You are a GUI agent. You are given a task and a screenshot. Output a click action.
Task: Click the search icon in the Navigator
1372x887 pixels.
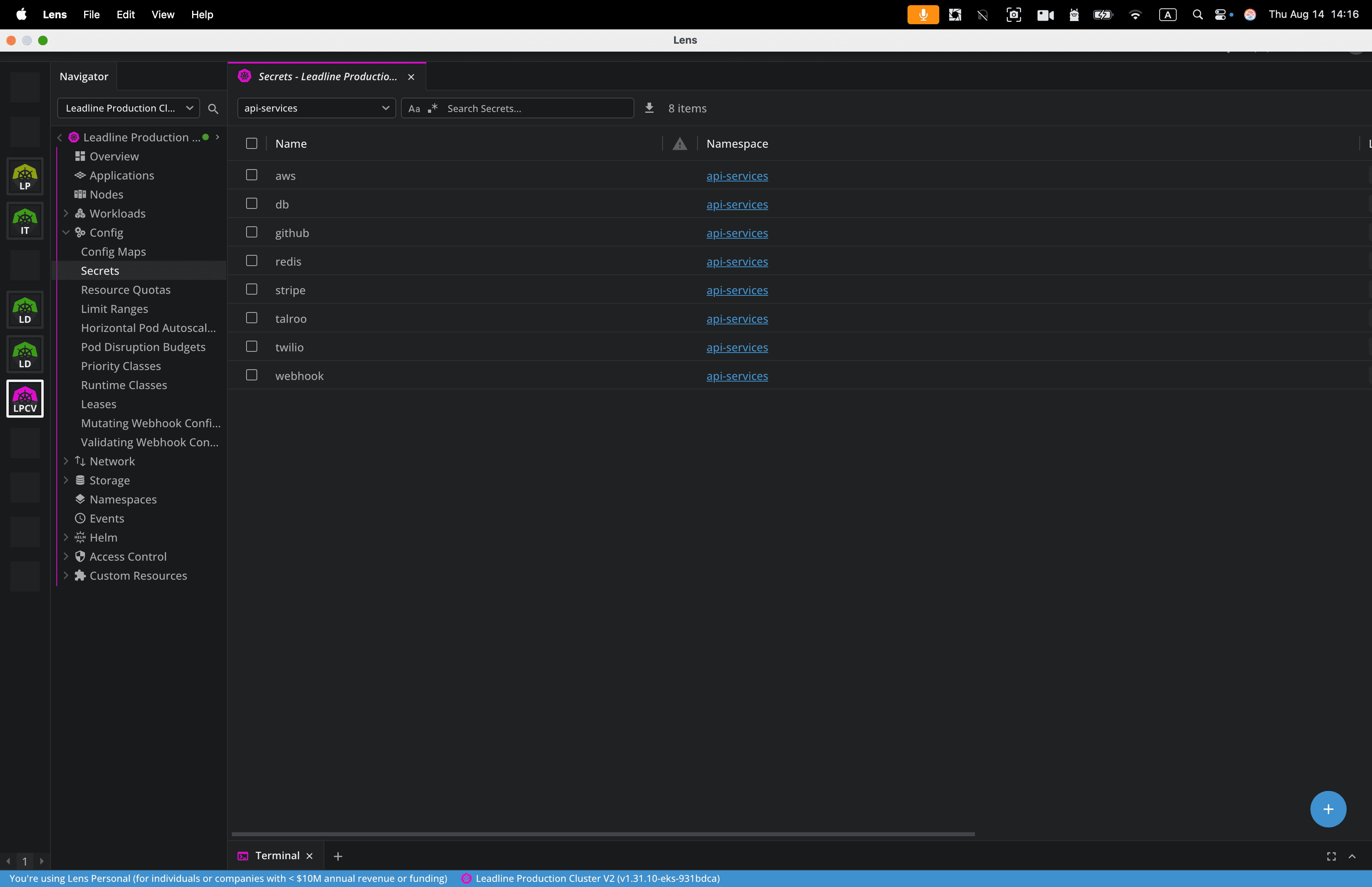pos(212,108)
